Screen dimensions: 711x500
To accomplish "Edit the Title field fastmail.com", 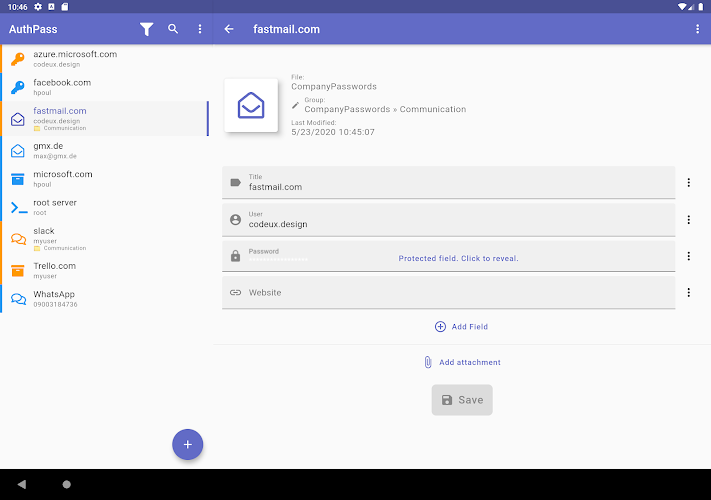I will coord(448,182).
